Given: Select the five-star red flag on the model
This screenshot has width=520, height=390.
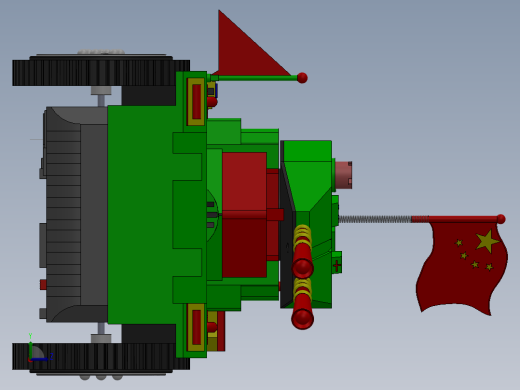Looking at the screenshot, I should (462, 269).
